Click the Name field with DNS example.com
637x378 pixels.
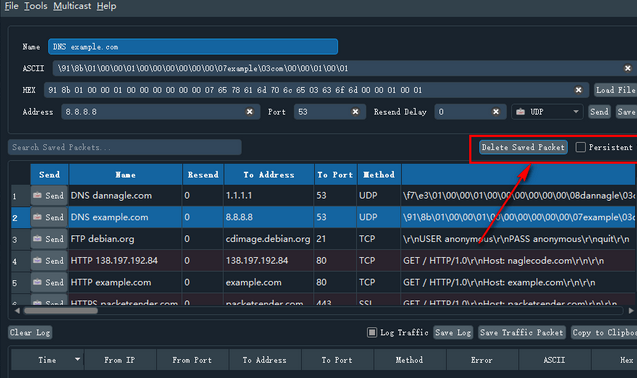(x=193, y=47)
